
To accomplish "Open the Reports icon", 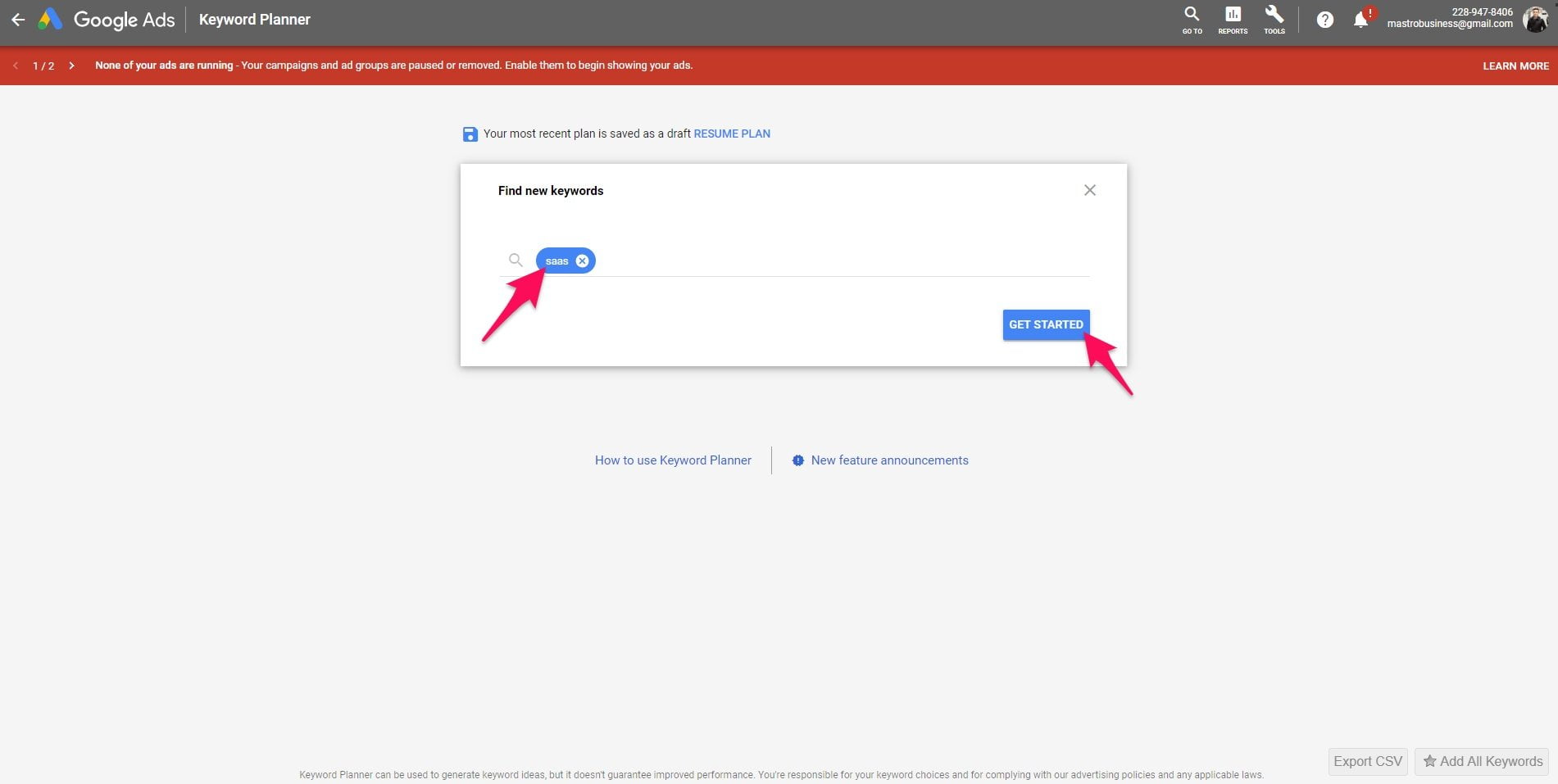I will [1233, 20].
